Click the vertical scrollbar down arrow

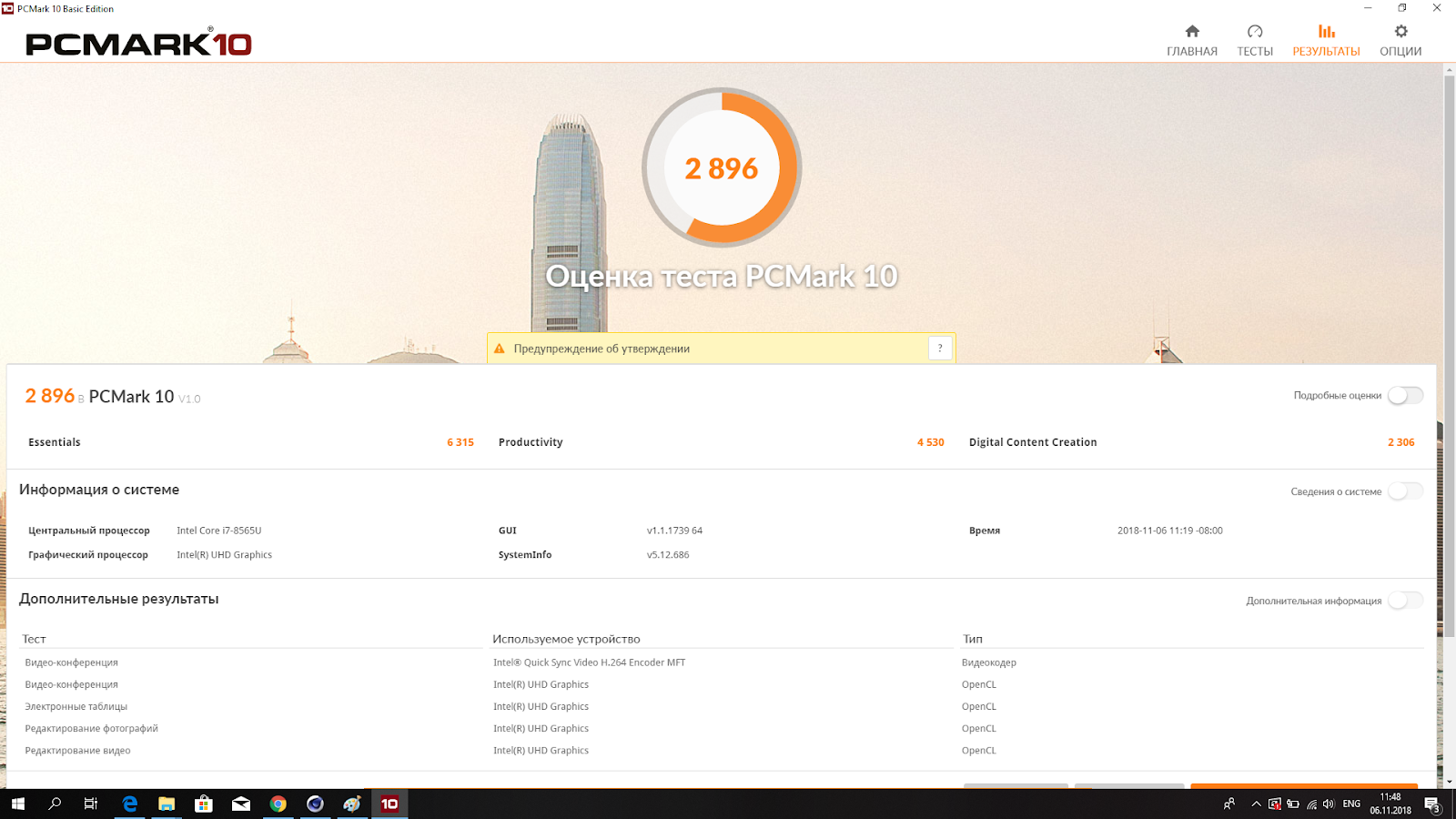(1449, 782)
